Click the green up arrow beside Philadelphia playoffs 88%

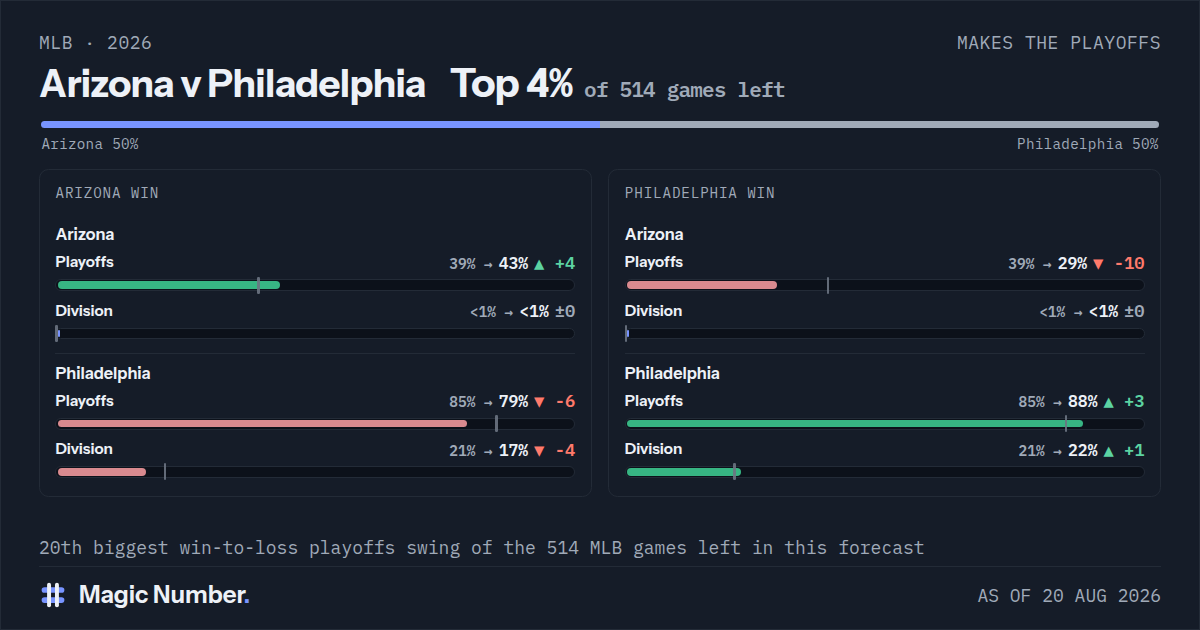(1108, 402)
